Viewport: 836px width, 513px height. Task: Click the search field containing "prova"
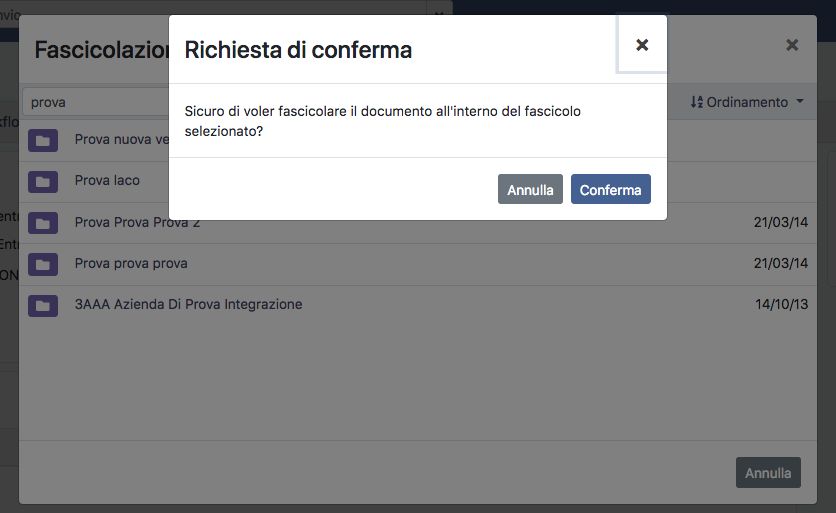(x=95, y=102)
